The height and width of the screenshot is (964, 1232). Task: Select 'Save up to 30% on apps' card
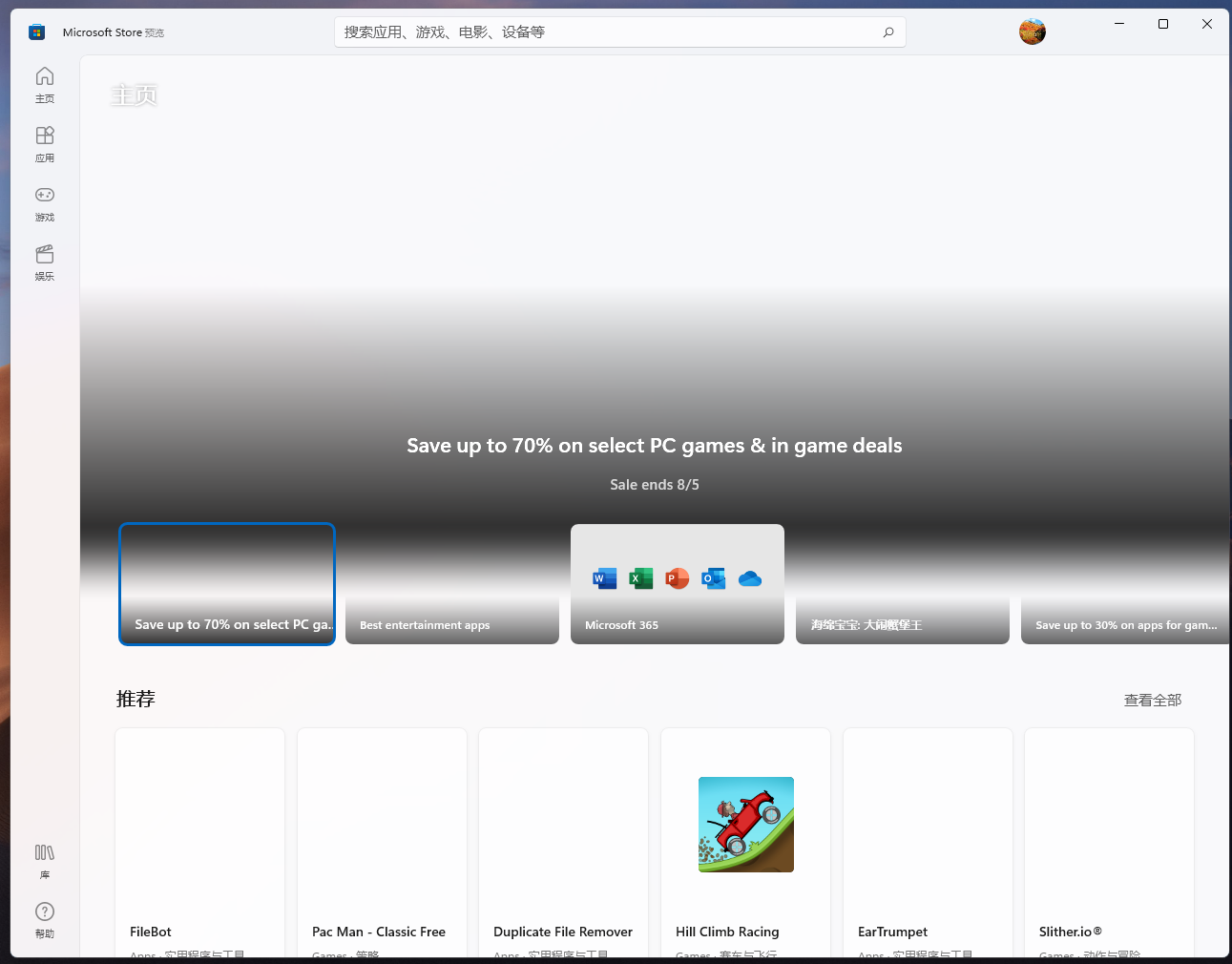pyautogui.click(x=1125, y=584)
